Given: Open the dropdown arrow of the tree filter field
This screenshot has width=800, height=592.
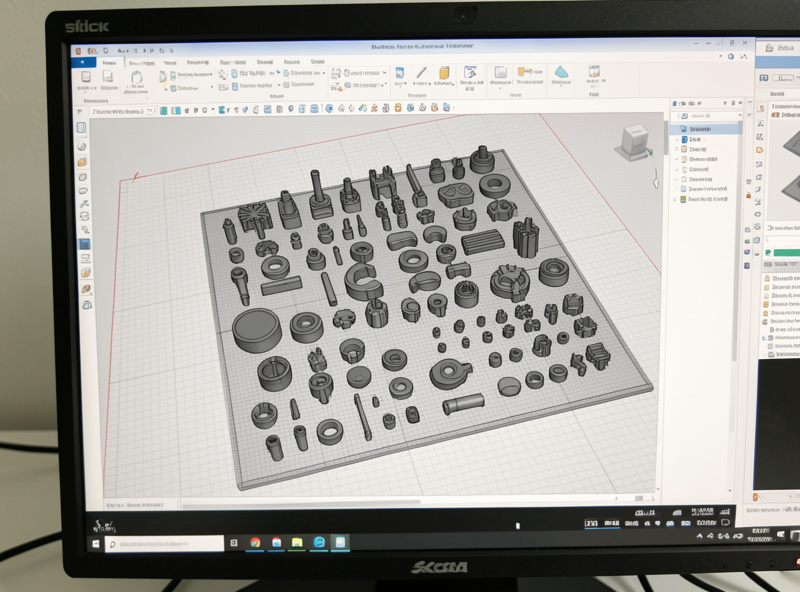Looking at the screenshot, I should [739, 116].
